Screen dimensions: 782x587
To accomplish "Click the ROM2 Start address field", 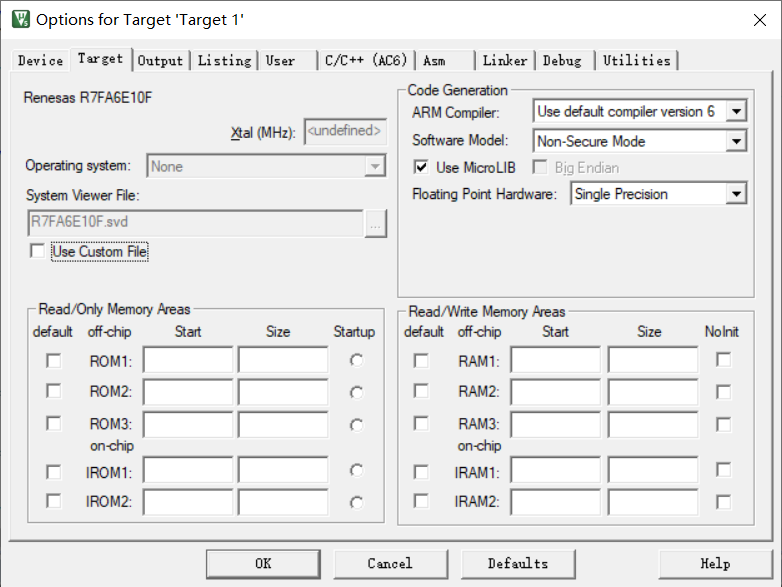I will click(188, 392).
